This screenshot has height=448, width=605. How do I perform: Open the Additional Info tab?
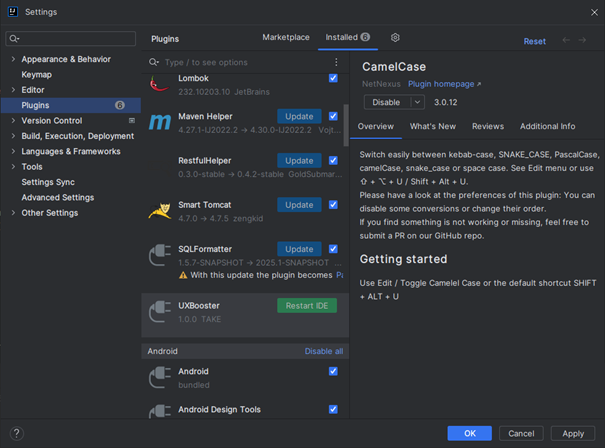pos(547,127)
